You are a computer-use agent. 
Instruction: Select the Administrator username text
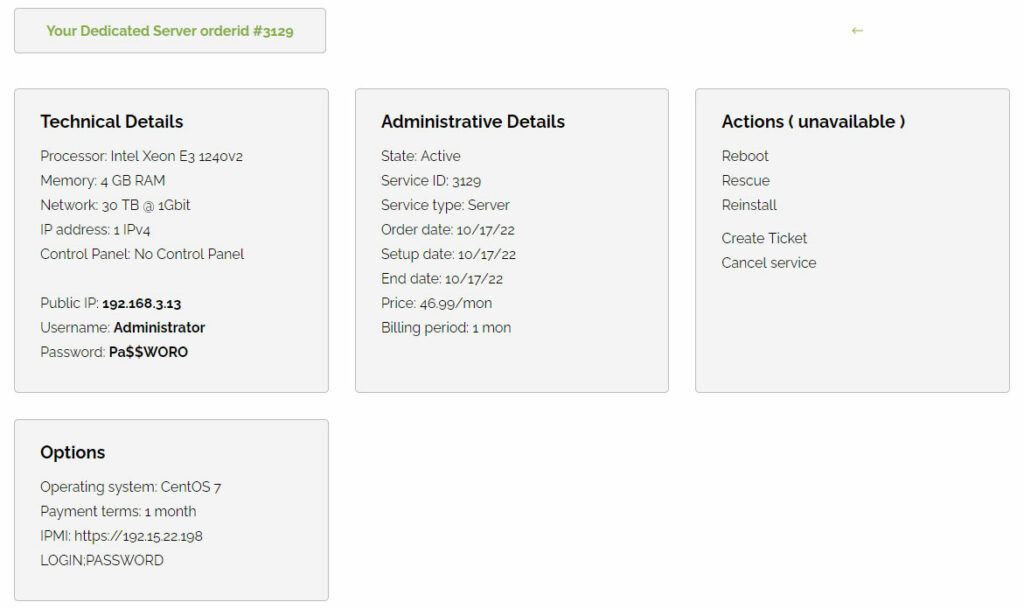pyautogui.click(x=159, y=328)
